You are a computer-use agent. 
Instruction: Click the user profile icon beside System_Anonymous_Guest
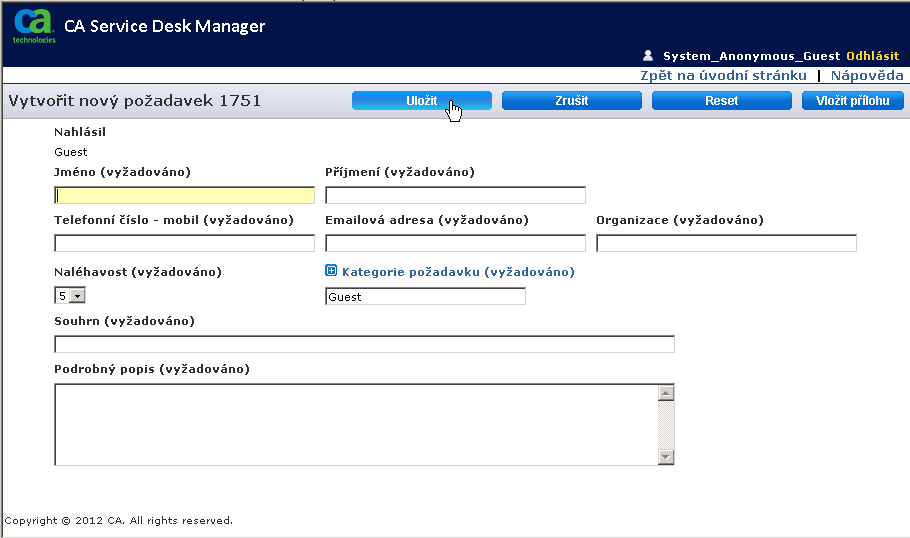click(x=648, y=56)
